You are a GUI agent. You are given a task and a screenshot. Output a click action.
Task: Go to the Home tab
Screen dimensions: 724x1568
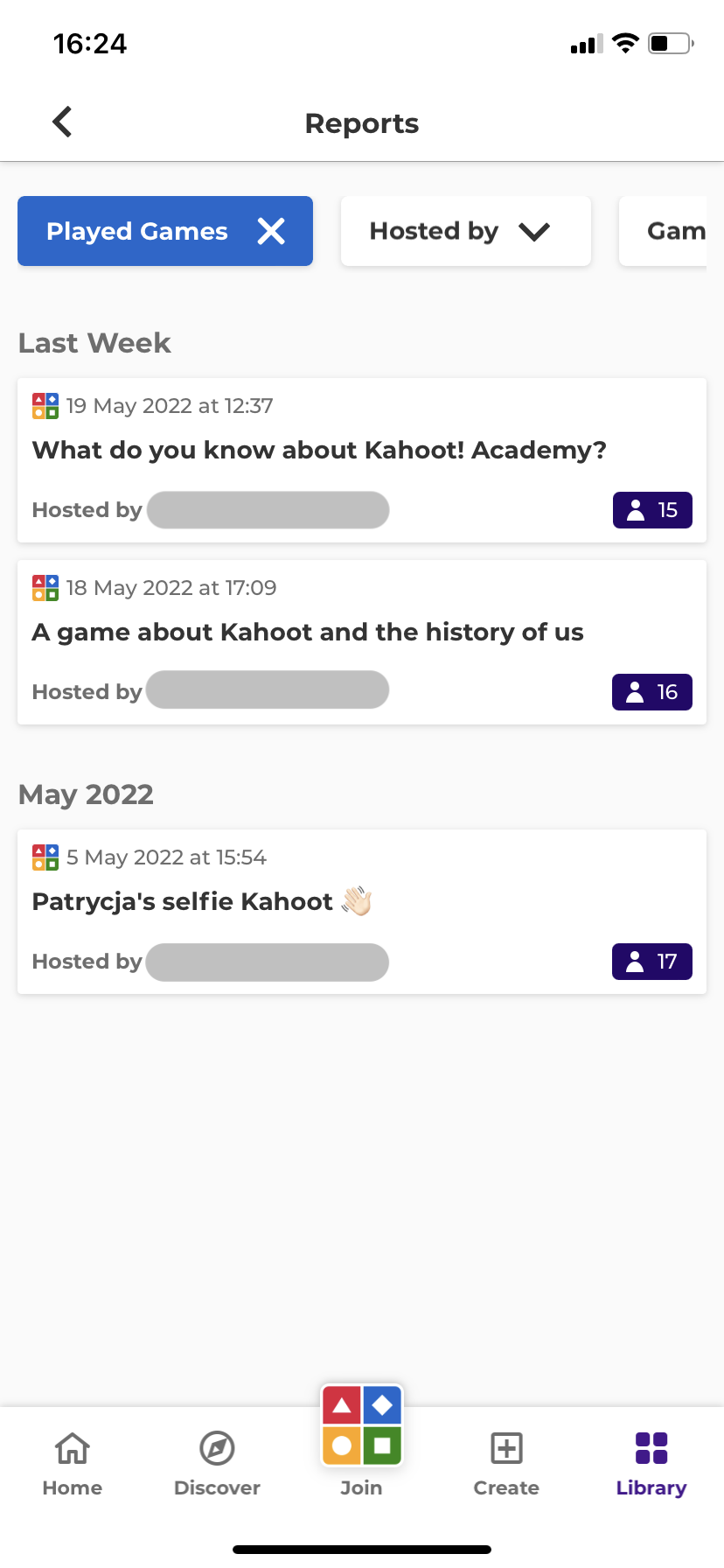click(73, 1463)
